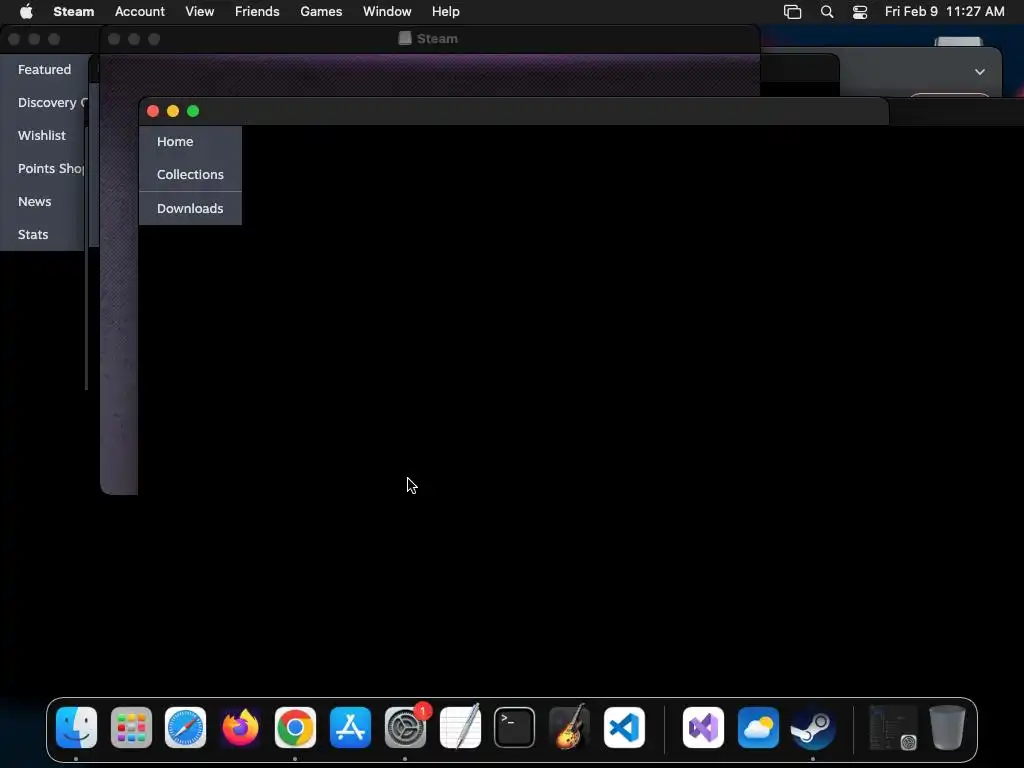This screenshot has width=1024, height=768.
Task: Open GarageBand guitar icon in dock
Action: pyautogui.click(x=569, y=728)
